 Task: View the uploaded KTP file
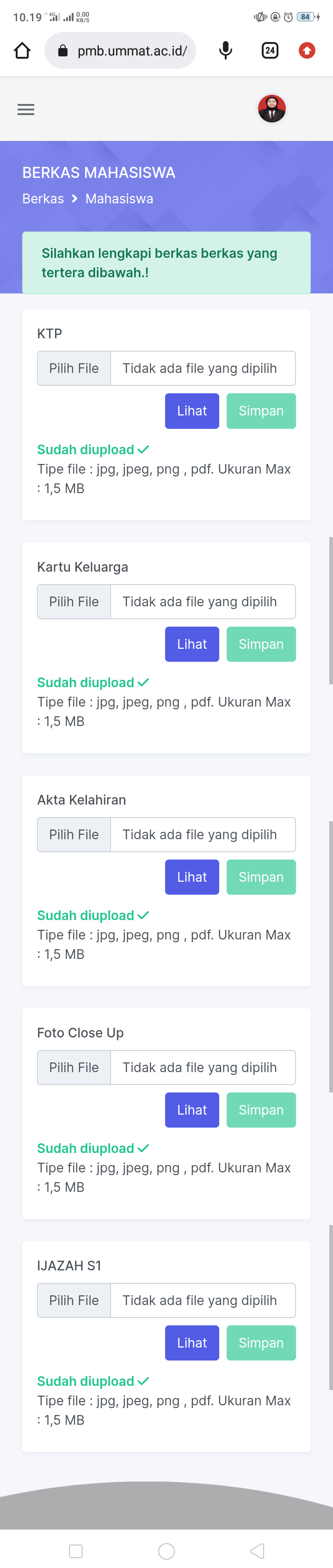pyautogui.click(x=192, y=411)
